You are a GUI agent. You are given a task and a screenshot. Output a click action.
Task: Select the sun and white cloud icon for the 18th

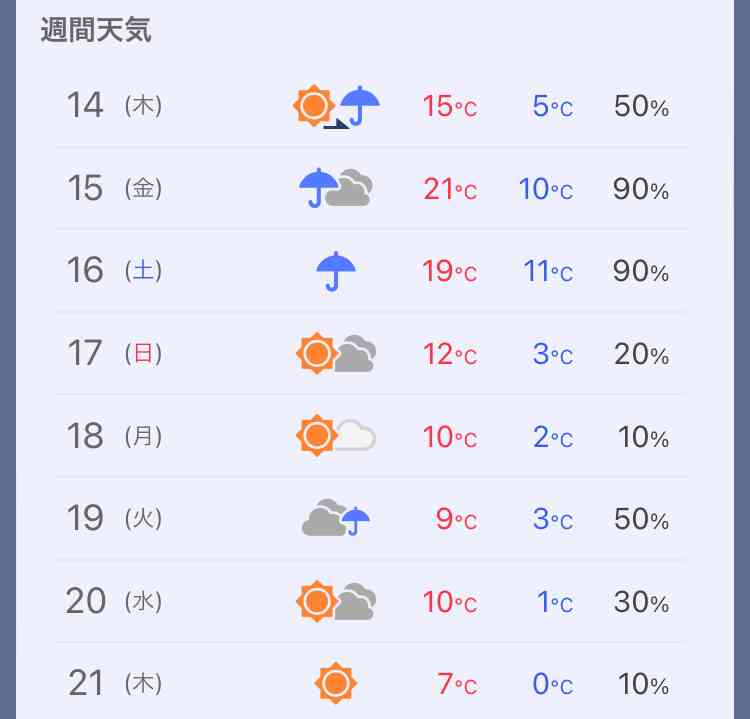point(336,436)
